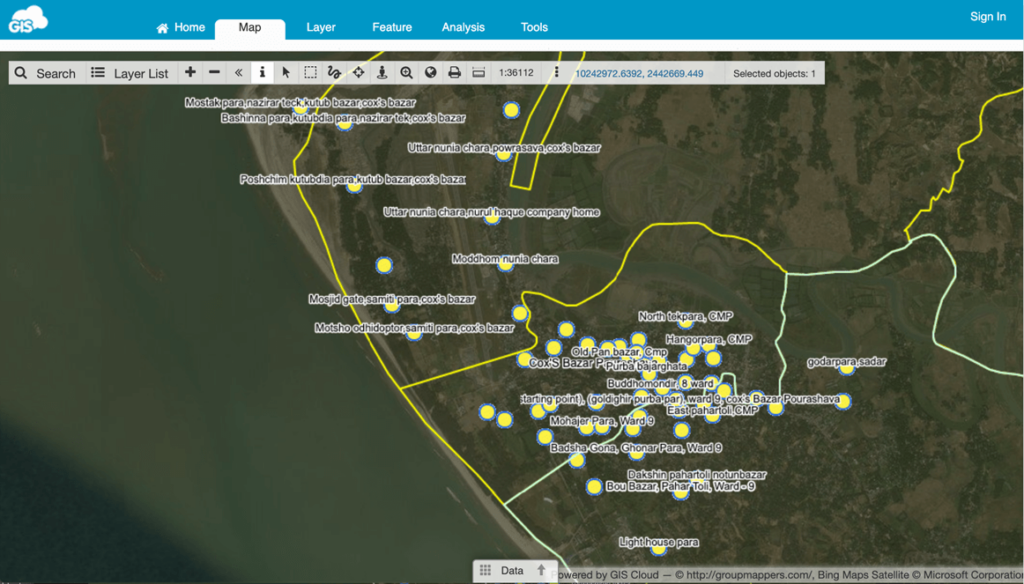The height and width of the screenshot is (584, 1024).
Task: Toggle the info identify tool
Action: [x=262, y=73]
